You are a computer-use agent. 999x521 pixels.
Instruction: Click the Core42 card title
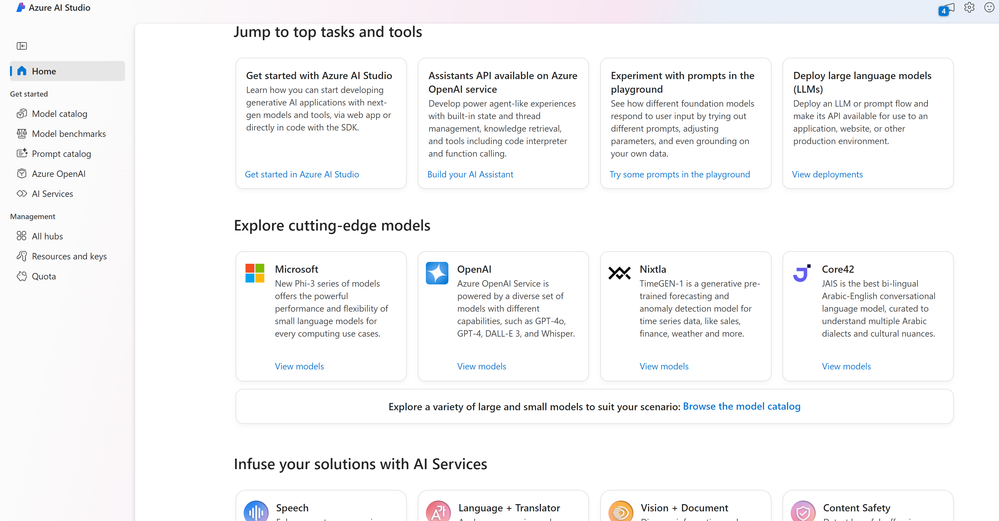(x=838, y=269)
